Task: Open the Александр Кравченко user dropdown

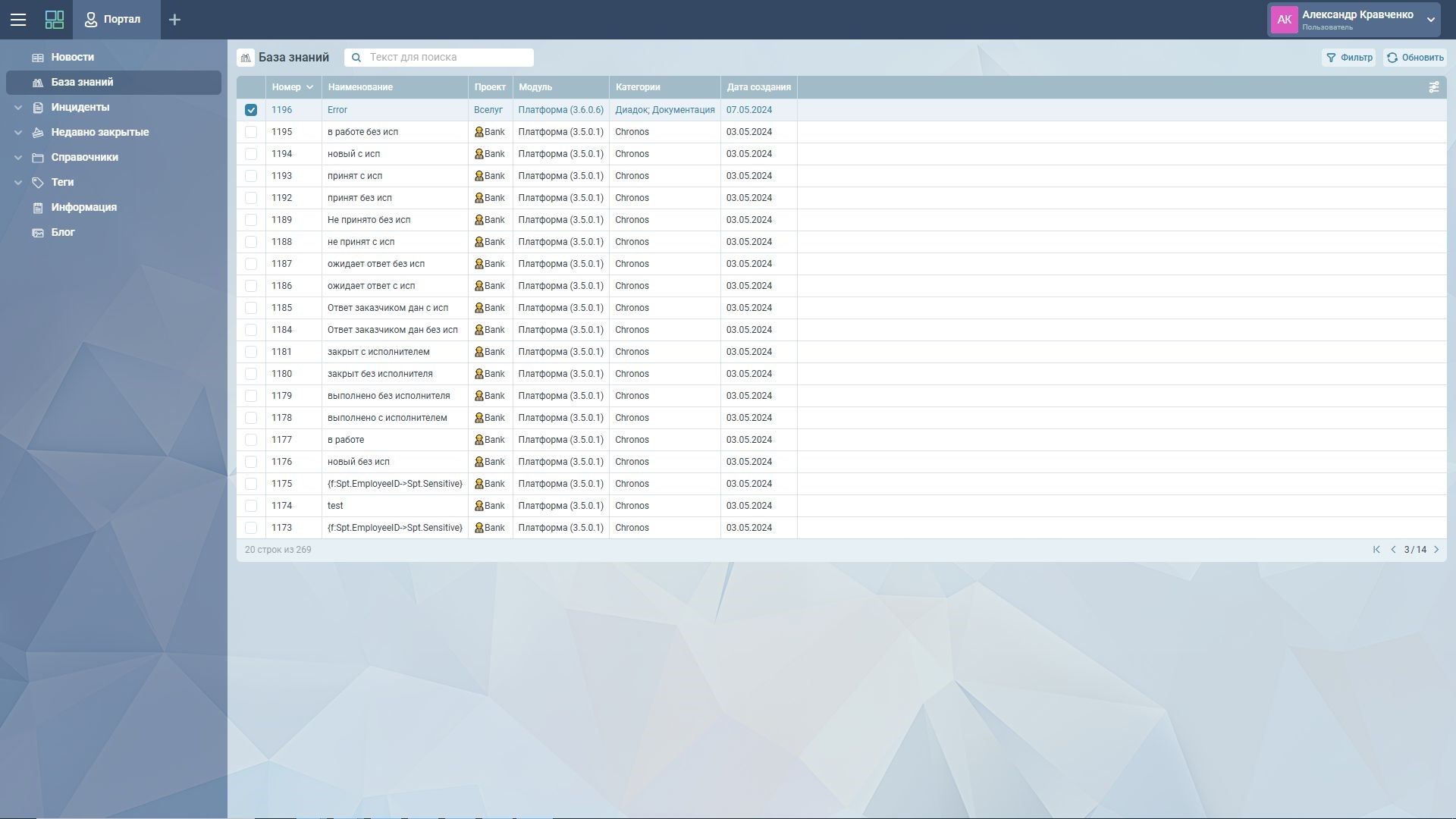Action: [1430, 20]
